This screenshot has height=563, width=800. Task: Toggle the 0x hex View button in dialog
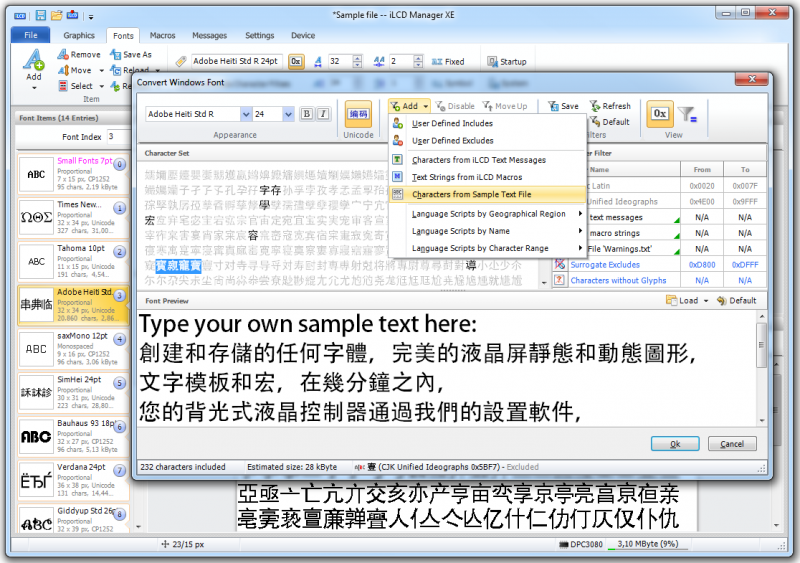pyautogui.click(x=660, y=113)
